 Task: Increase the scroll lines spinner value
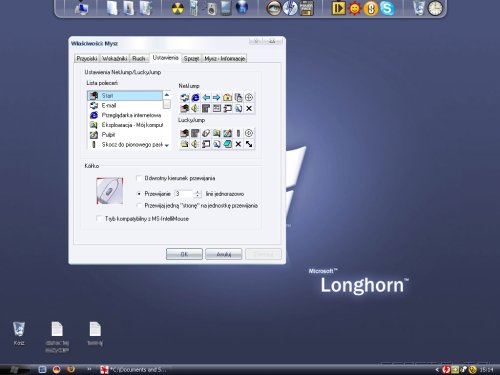(198, 192)
